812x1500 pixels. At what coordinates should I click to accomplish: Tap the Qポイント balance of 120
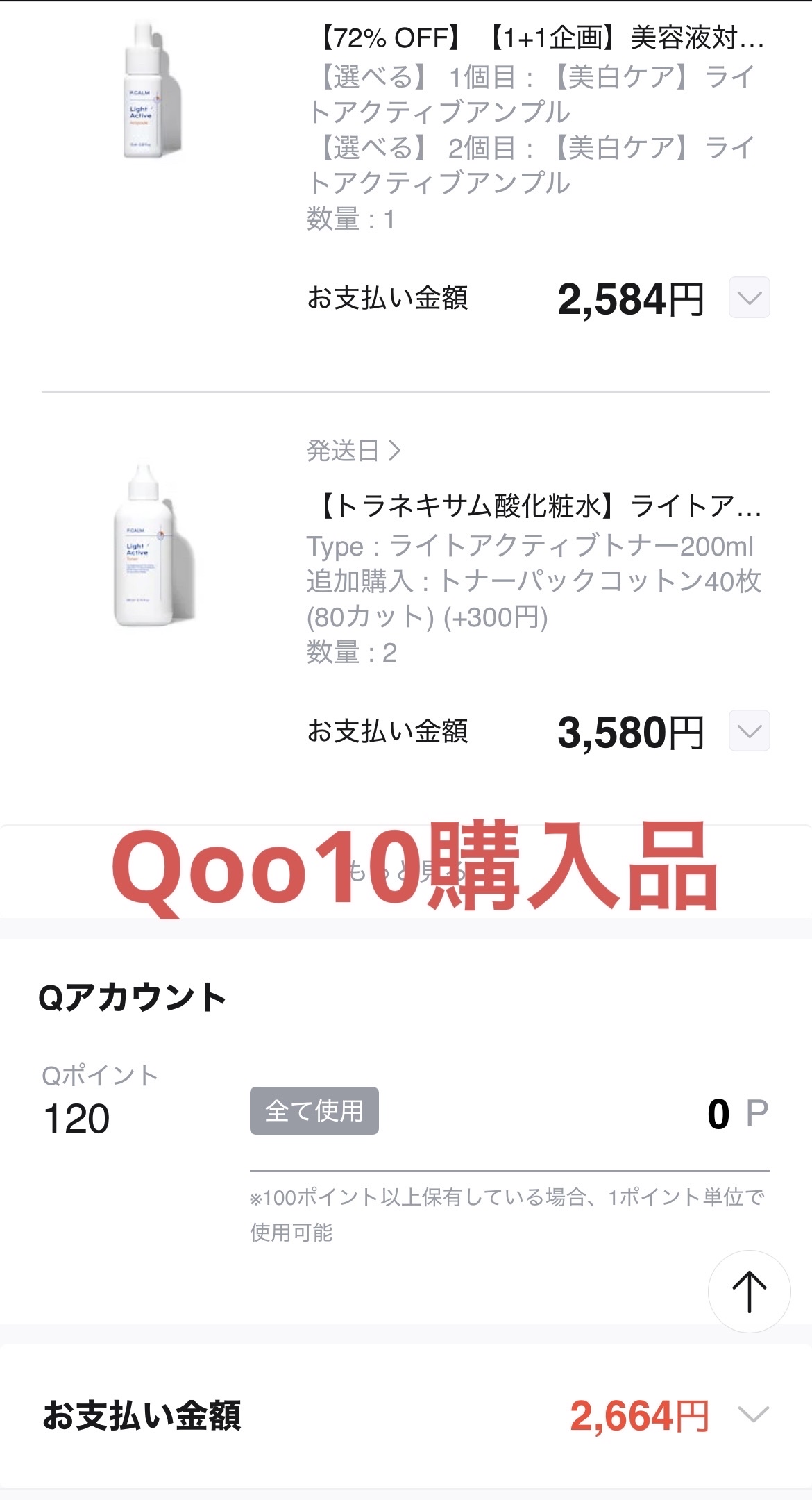pyautogui.click(x=76, y=1118)
